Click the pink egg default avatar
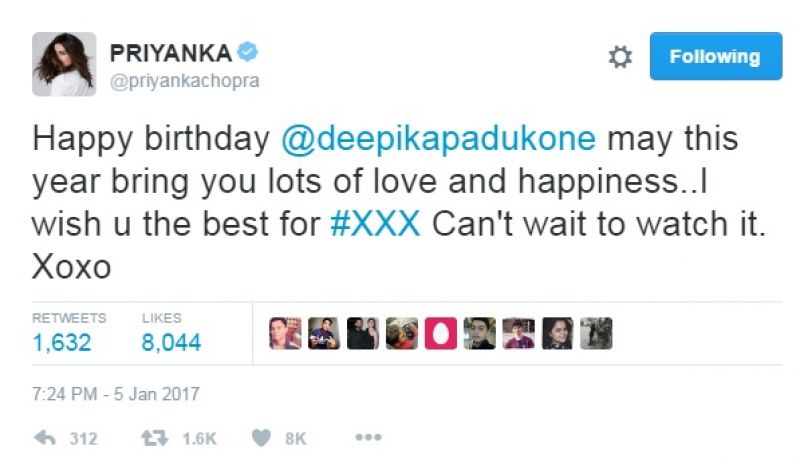 (x=441, y=333)
